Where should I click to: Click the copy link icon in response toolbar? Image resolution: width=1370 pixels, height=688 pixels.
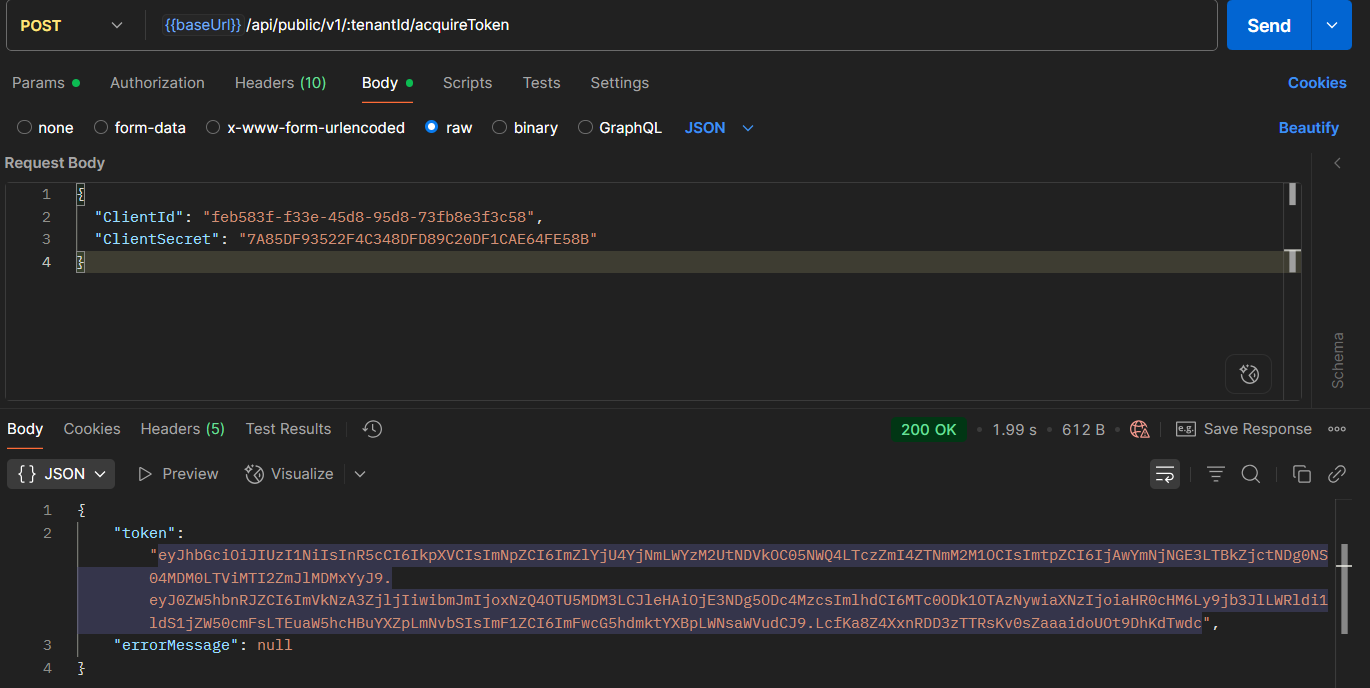pos(1337,474)
